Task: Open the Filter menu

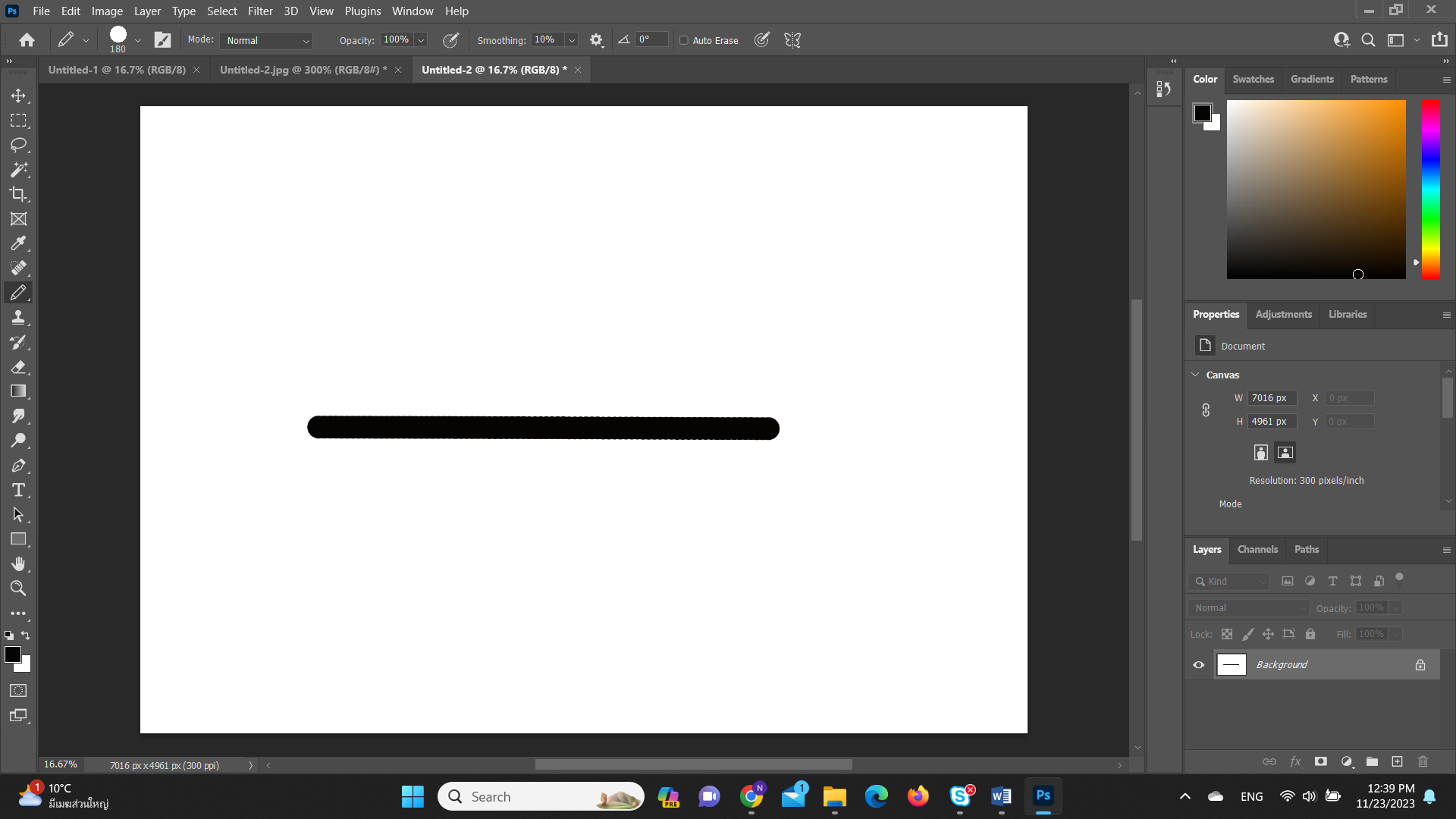Action: click(x=260, y=11)
